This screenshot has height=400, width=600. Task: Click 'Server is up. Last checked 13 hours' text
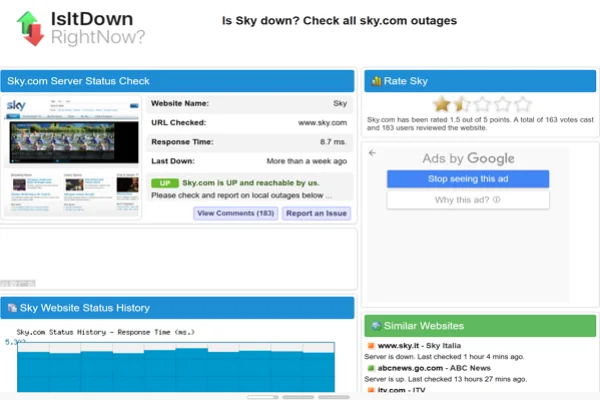click(445, 379)
